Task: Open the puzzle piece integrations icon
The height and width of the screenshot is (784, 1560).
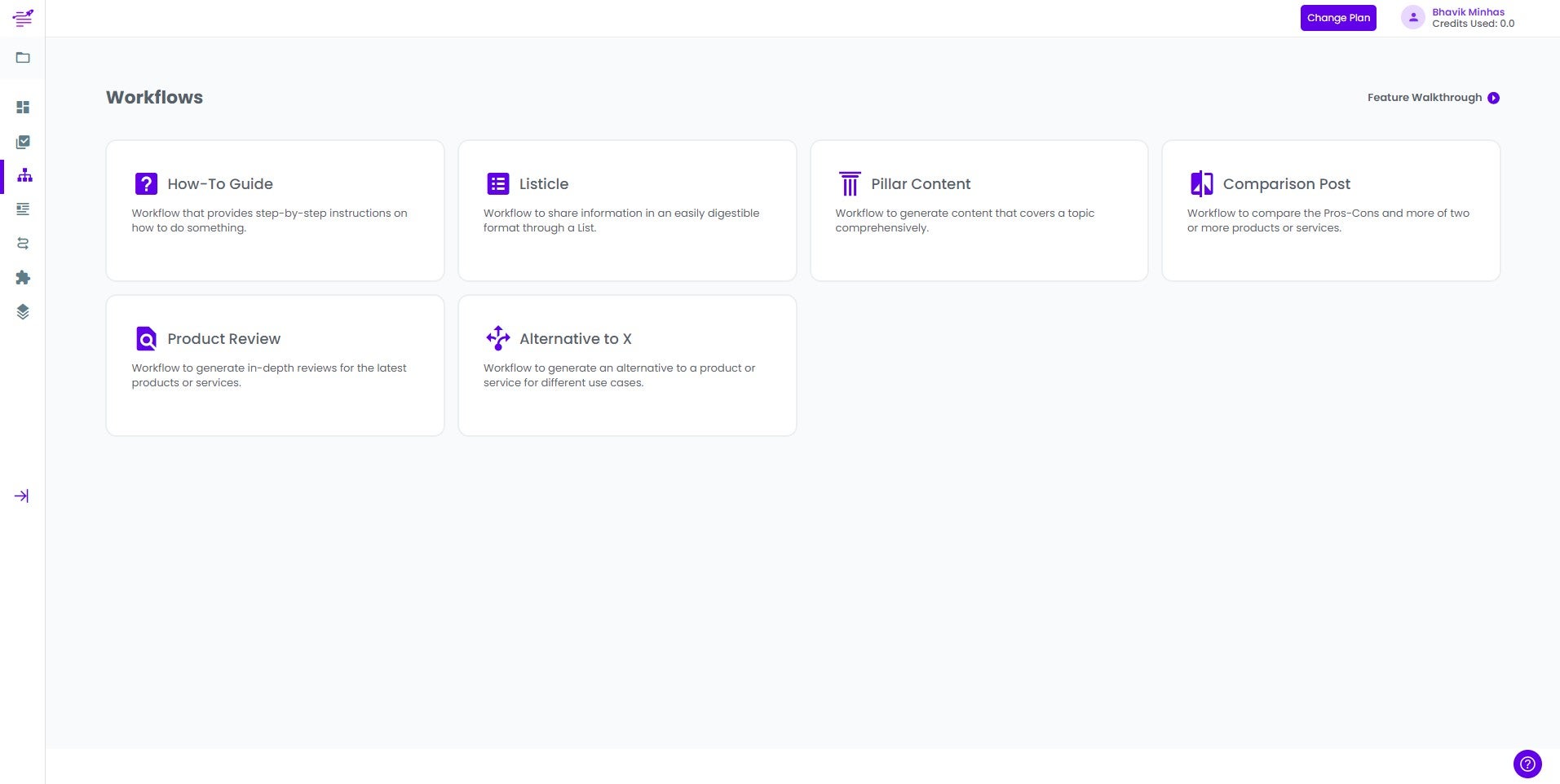Action: [23, 278]
